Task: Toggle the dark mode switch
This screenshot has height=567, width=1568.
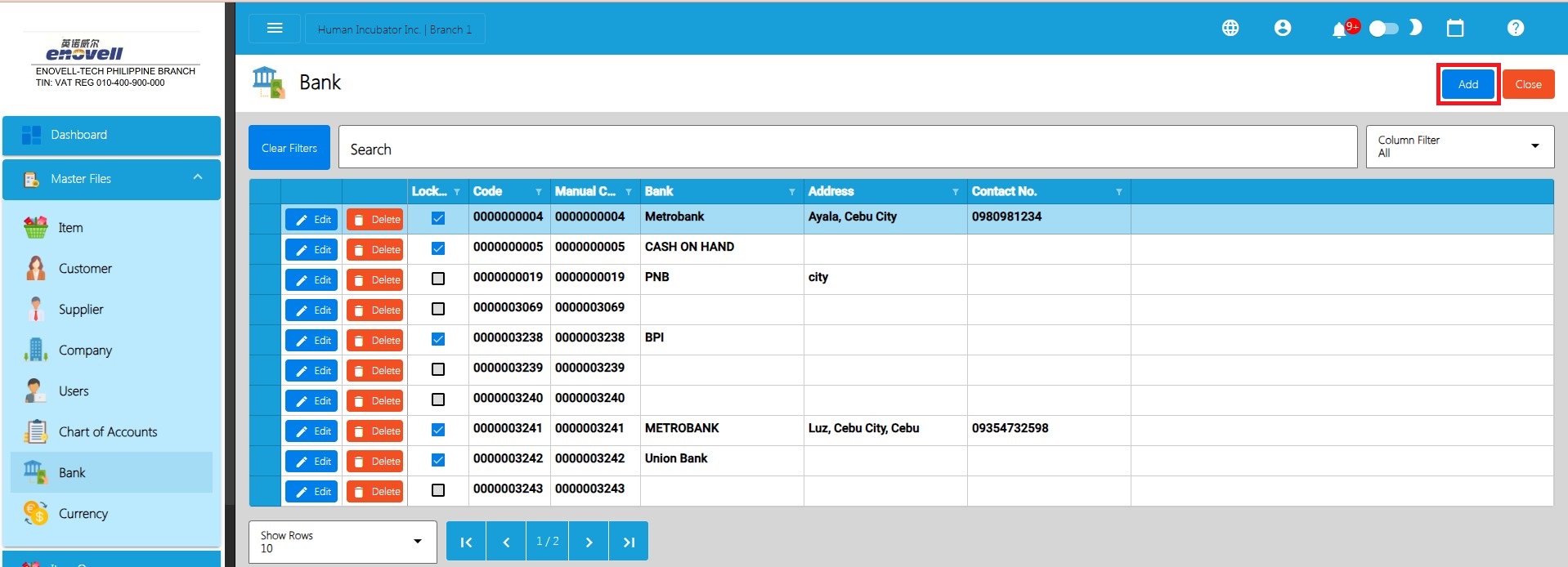Action: [x=1384, y=29]
